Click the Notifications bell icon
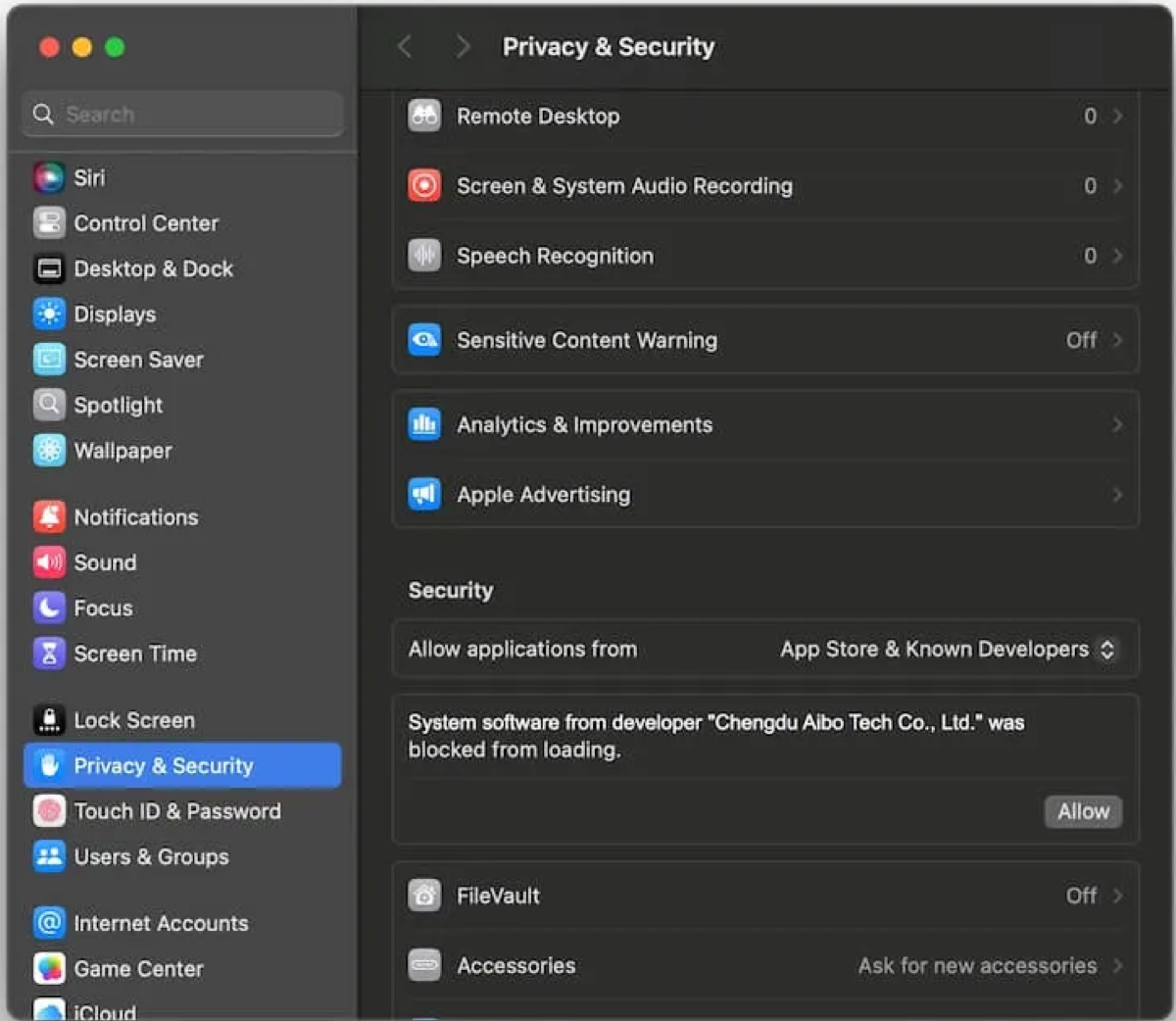 coord(49,516)
